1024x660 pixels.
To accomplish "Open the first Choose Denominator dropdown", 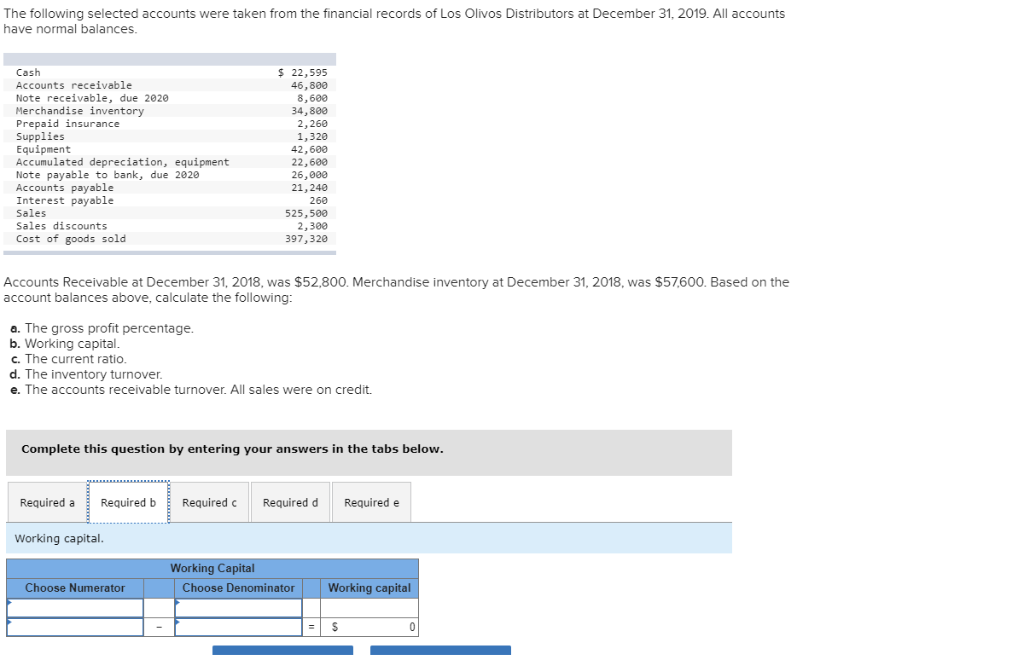I will (x=238, y=607).
